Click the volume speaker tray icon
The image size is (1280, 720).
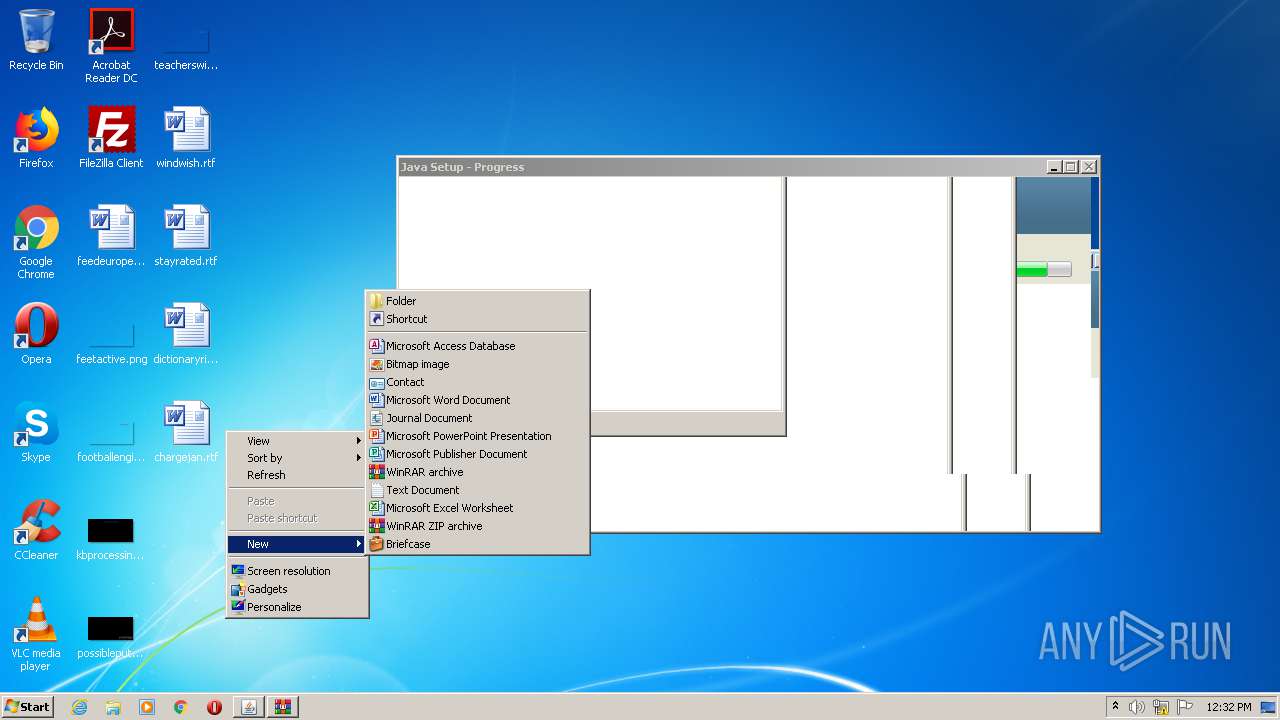[1137, 707]
